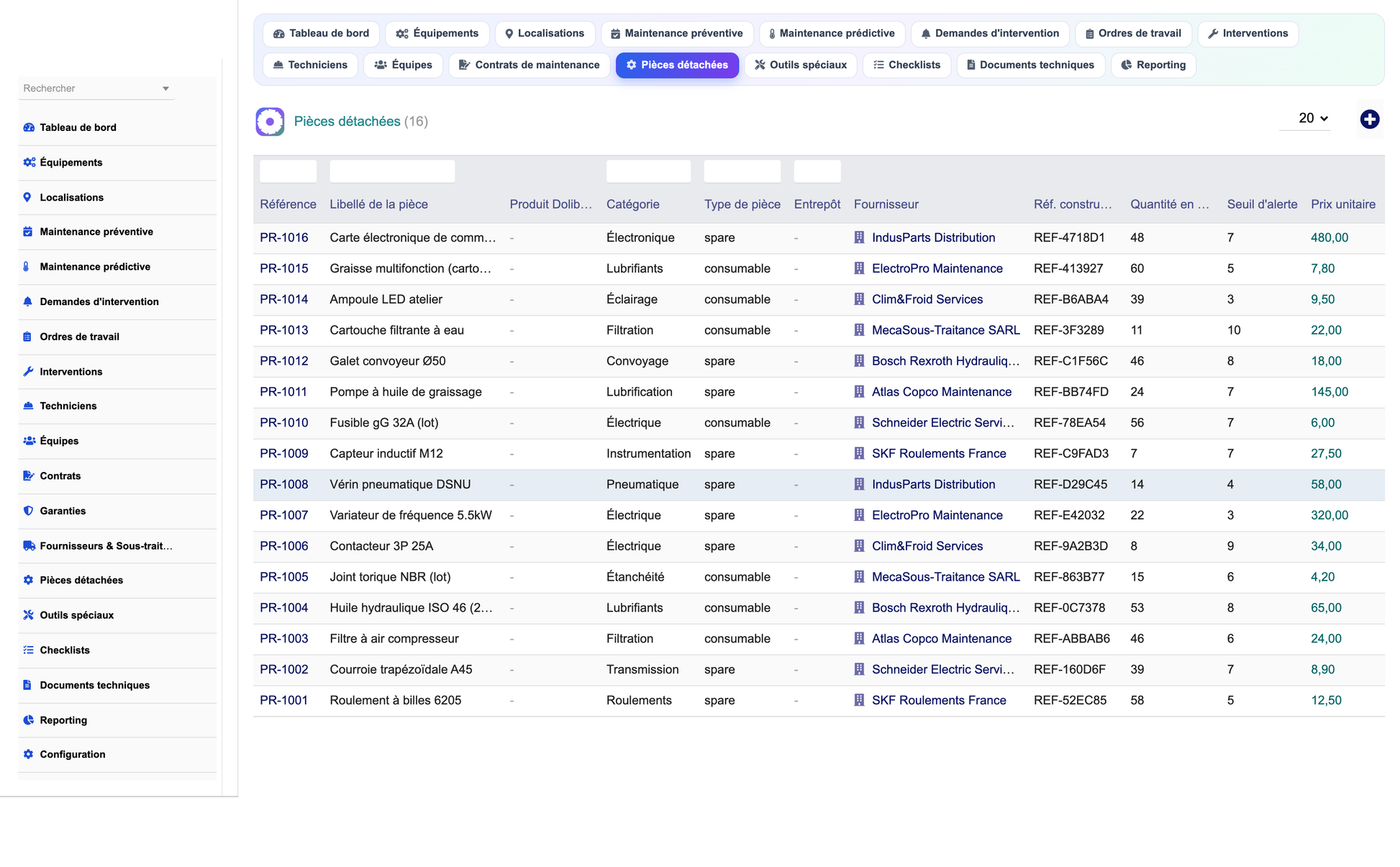Switch to the Outils spéciaux tab

point(800,65)
